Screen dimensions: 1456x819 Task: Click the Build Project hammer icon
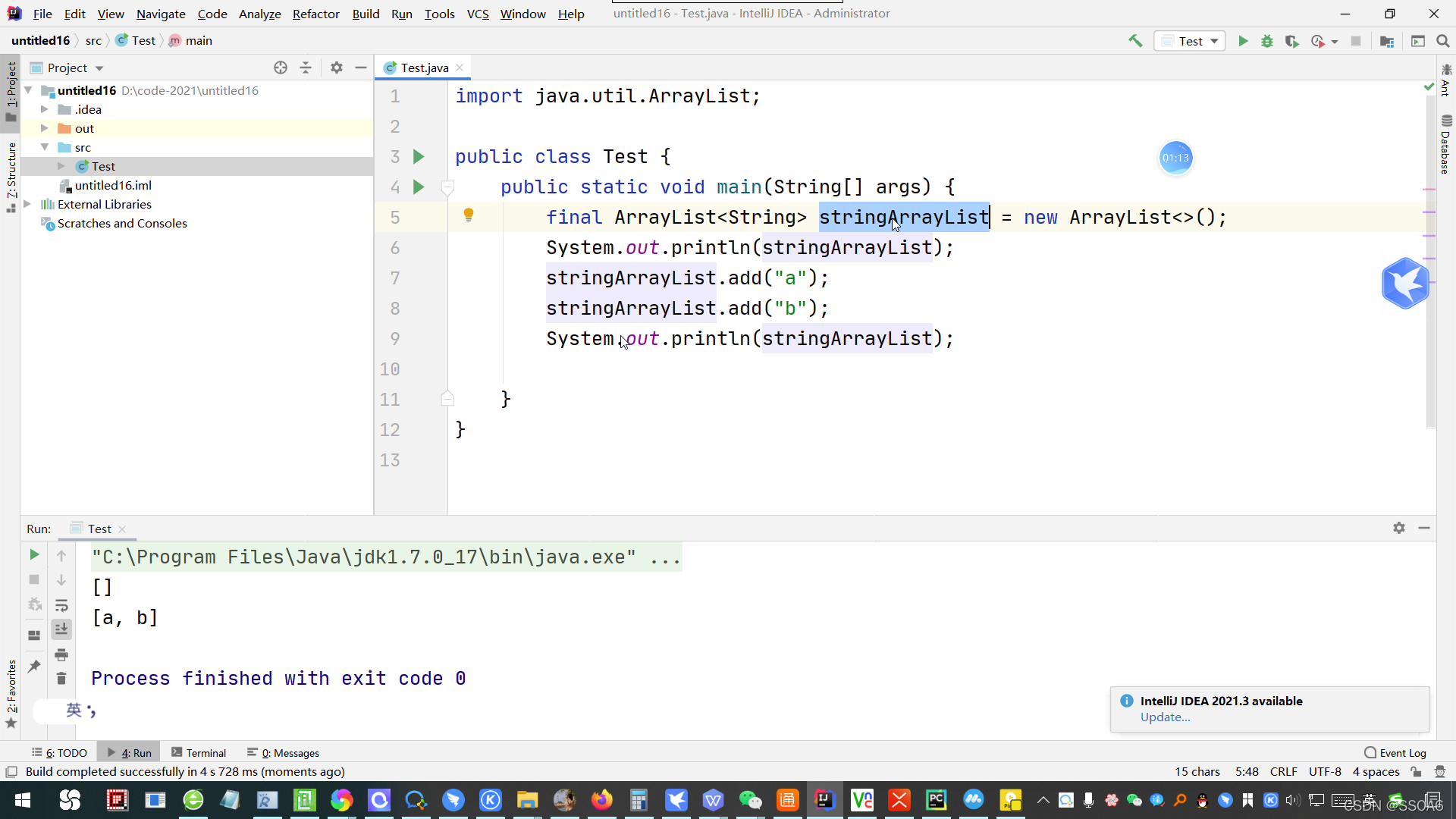click(1135, 41)
